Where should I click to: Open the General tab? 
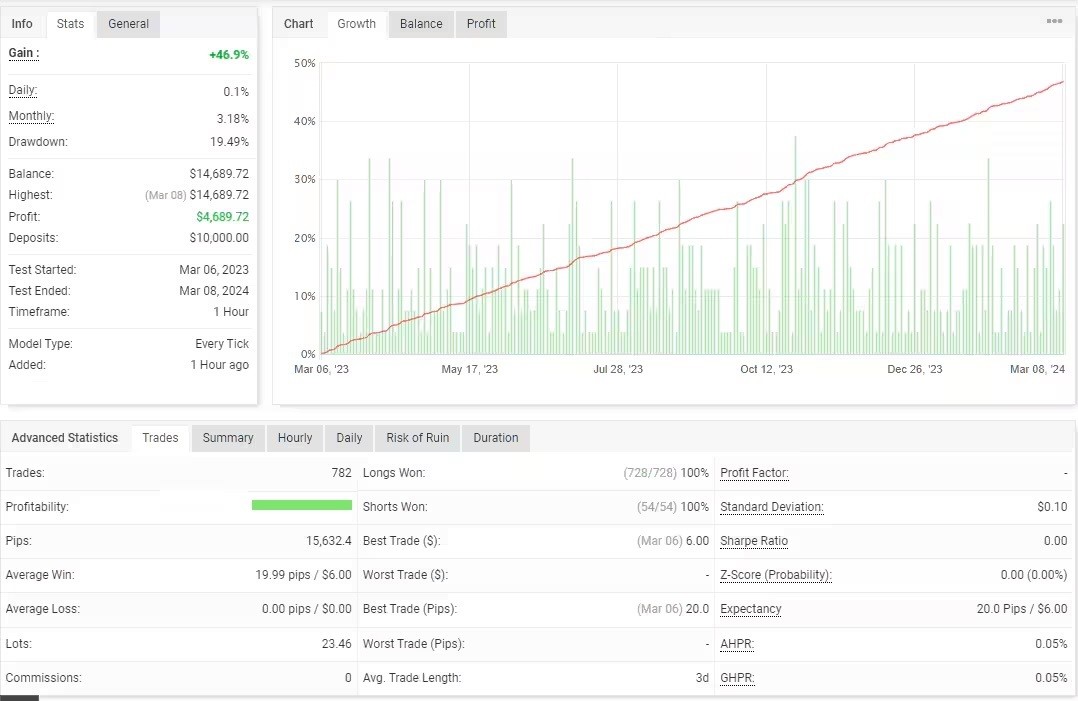(x=128, y=24)
